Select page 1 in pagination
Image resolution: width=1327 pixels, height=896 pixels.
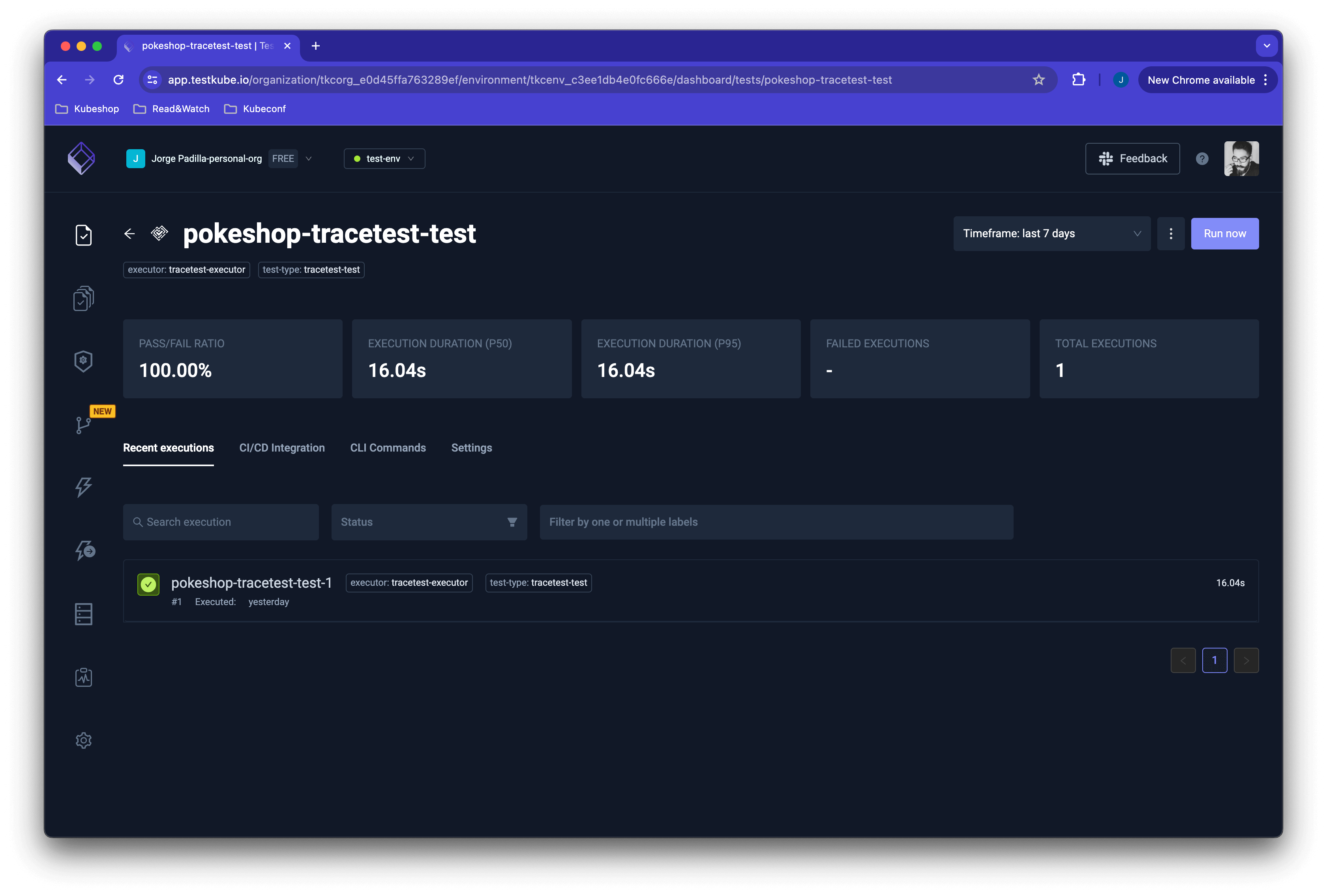1215,660
